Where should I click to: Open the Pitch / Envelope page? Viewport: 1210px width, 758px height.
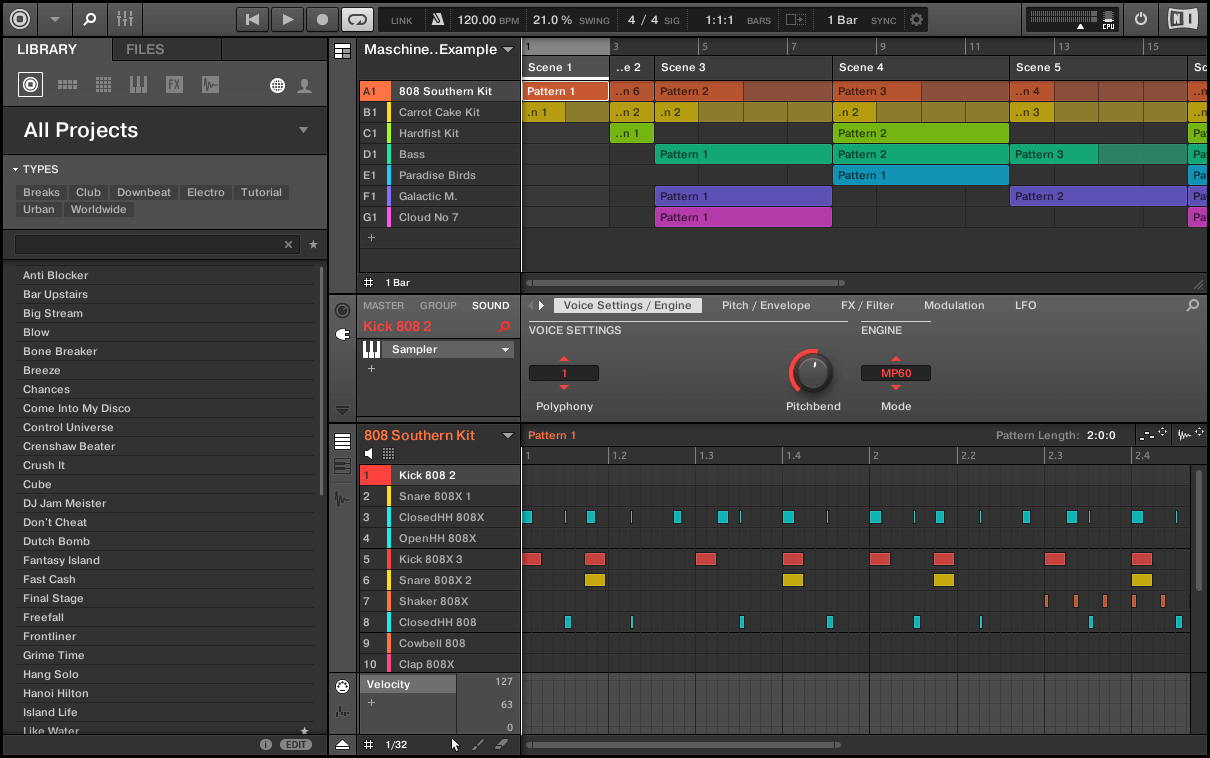click(766, 306)
